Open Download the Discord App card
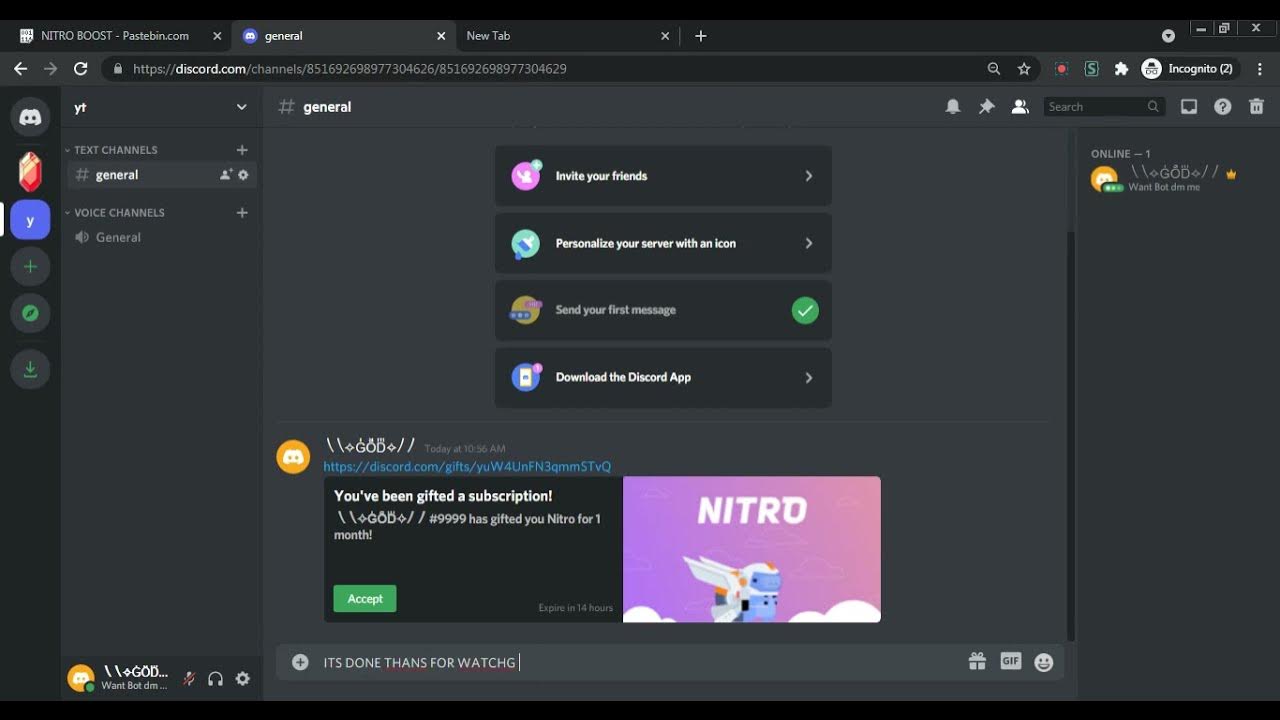 click(663, 377)
